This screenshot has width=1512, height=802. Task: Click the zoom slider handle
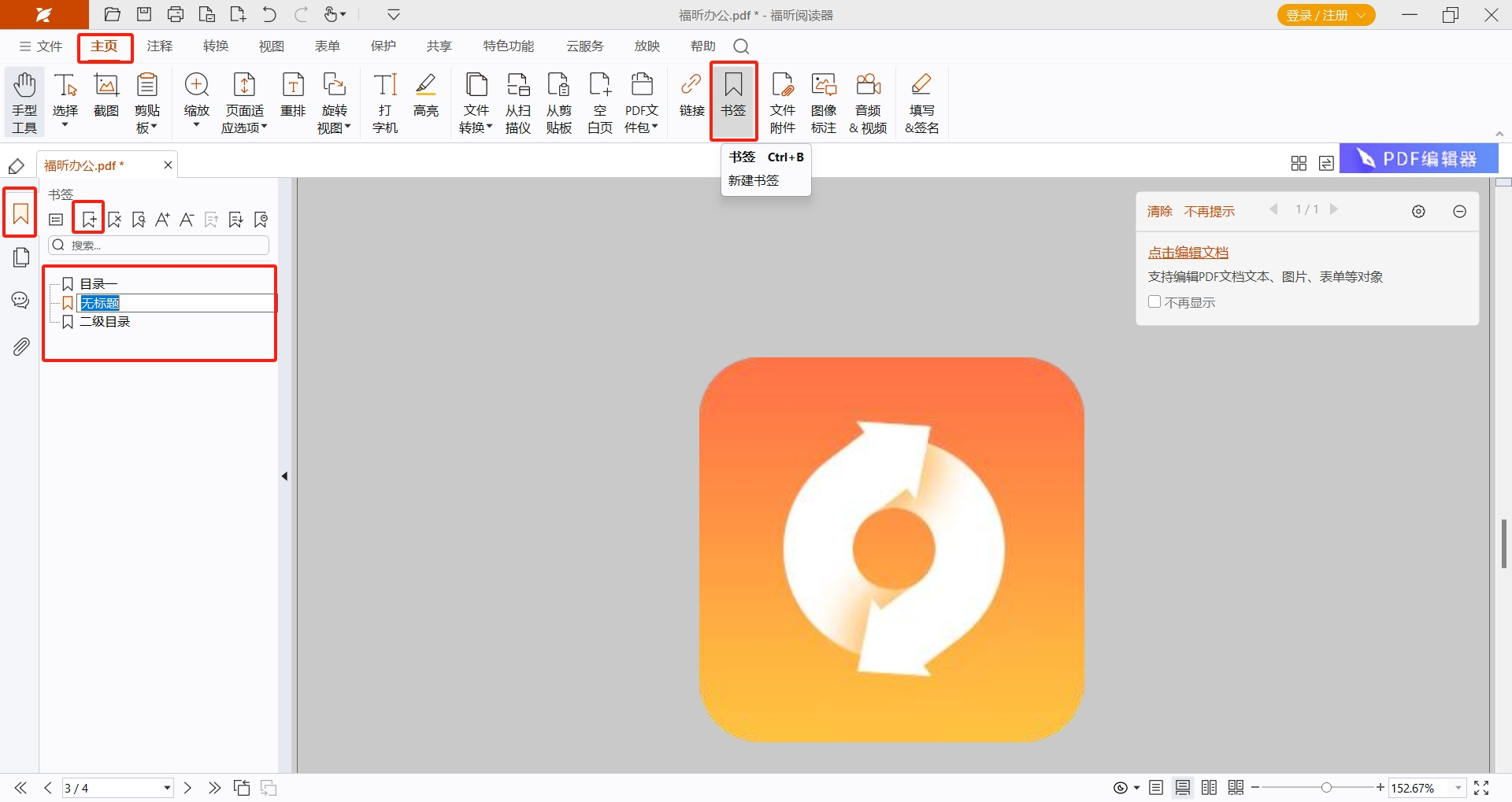(x=1327, y=788)
